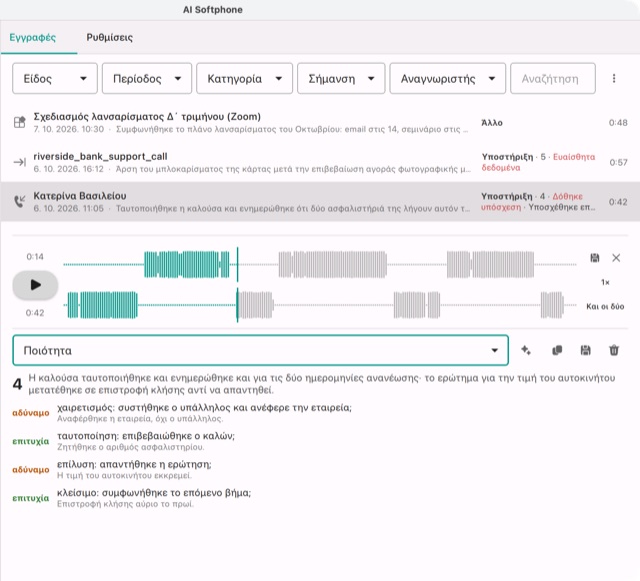
Task: Open the Εγγραφές tab
Action: pos(33,38)
